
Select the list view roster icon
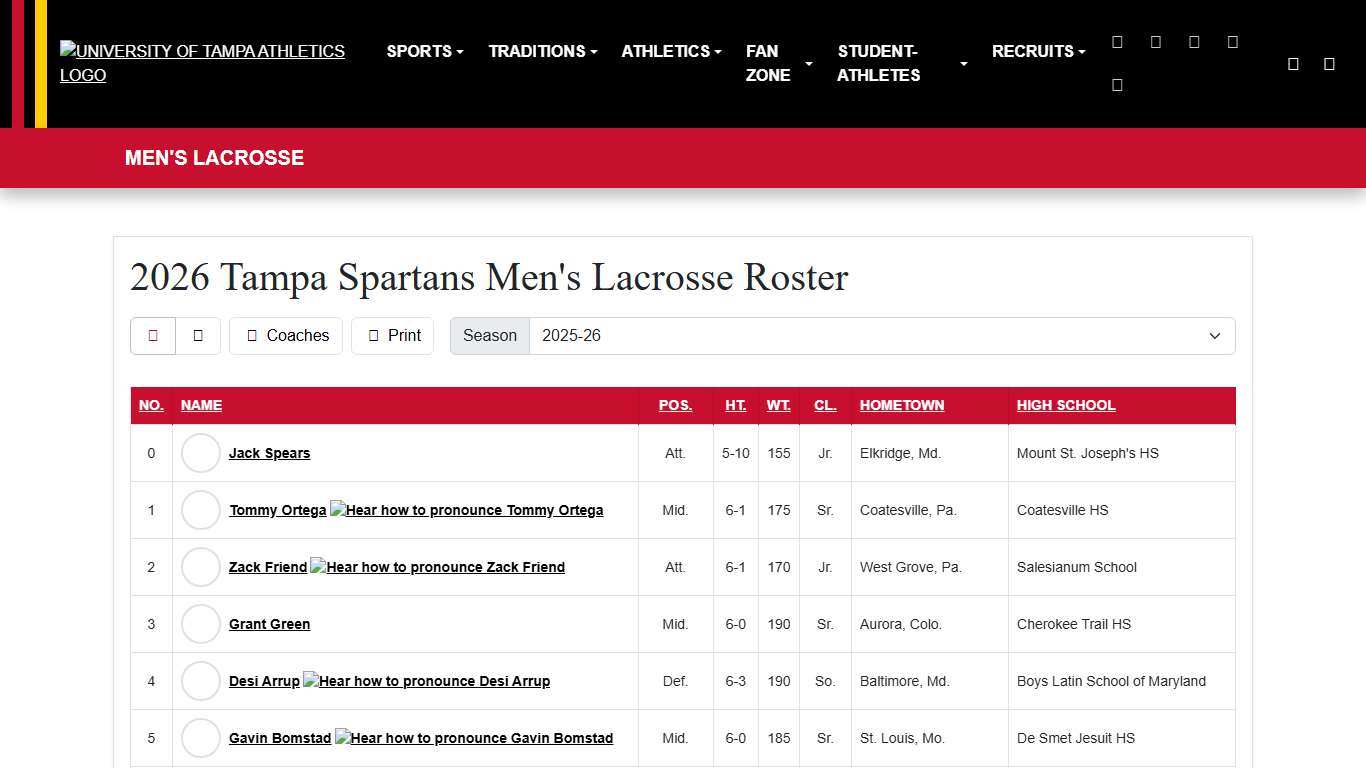[152, 336]
